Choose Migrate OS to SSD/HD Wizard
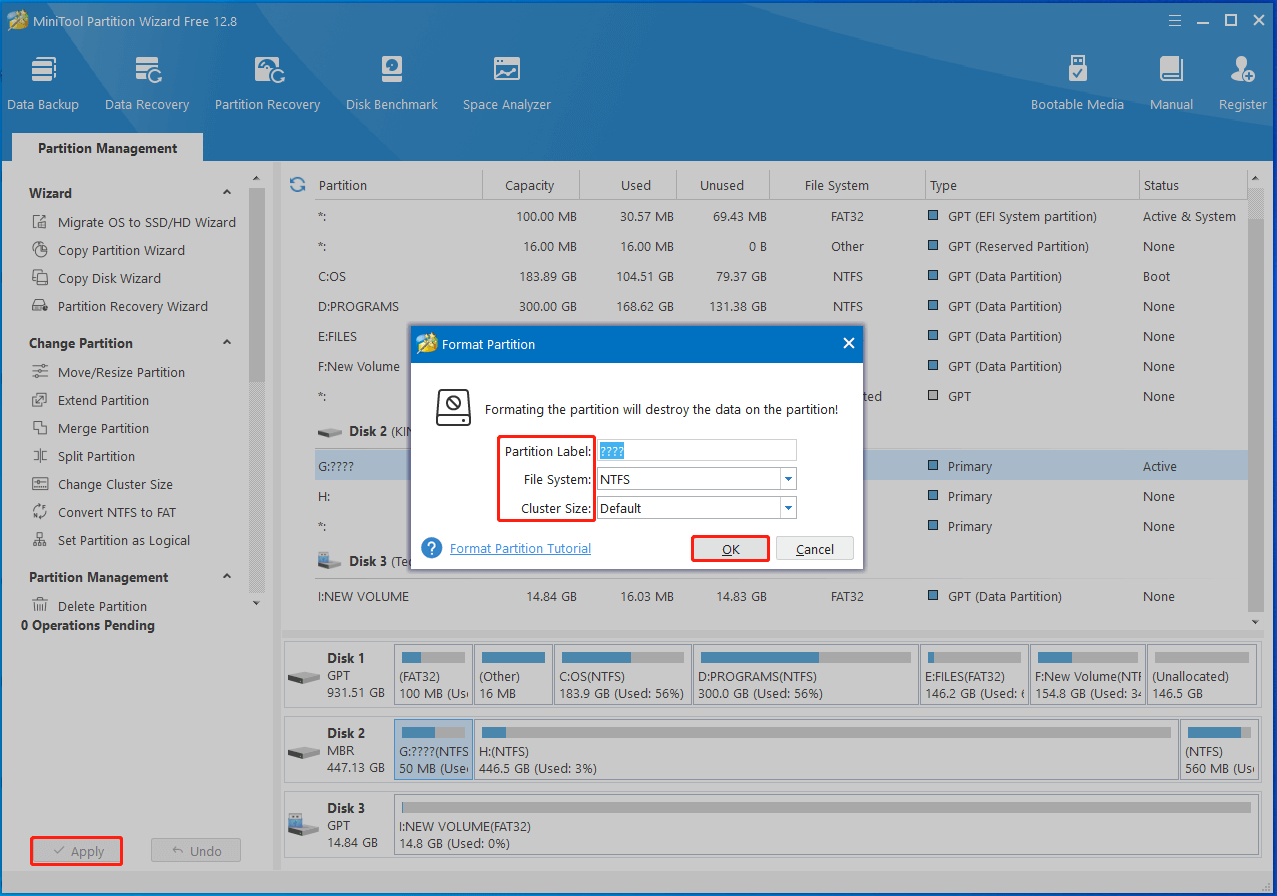This screenshot has height=896, width=1277. (x=146, y=222)
